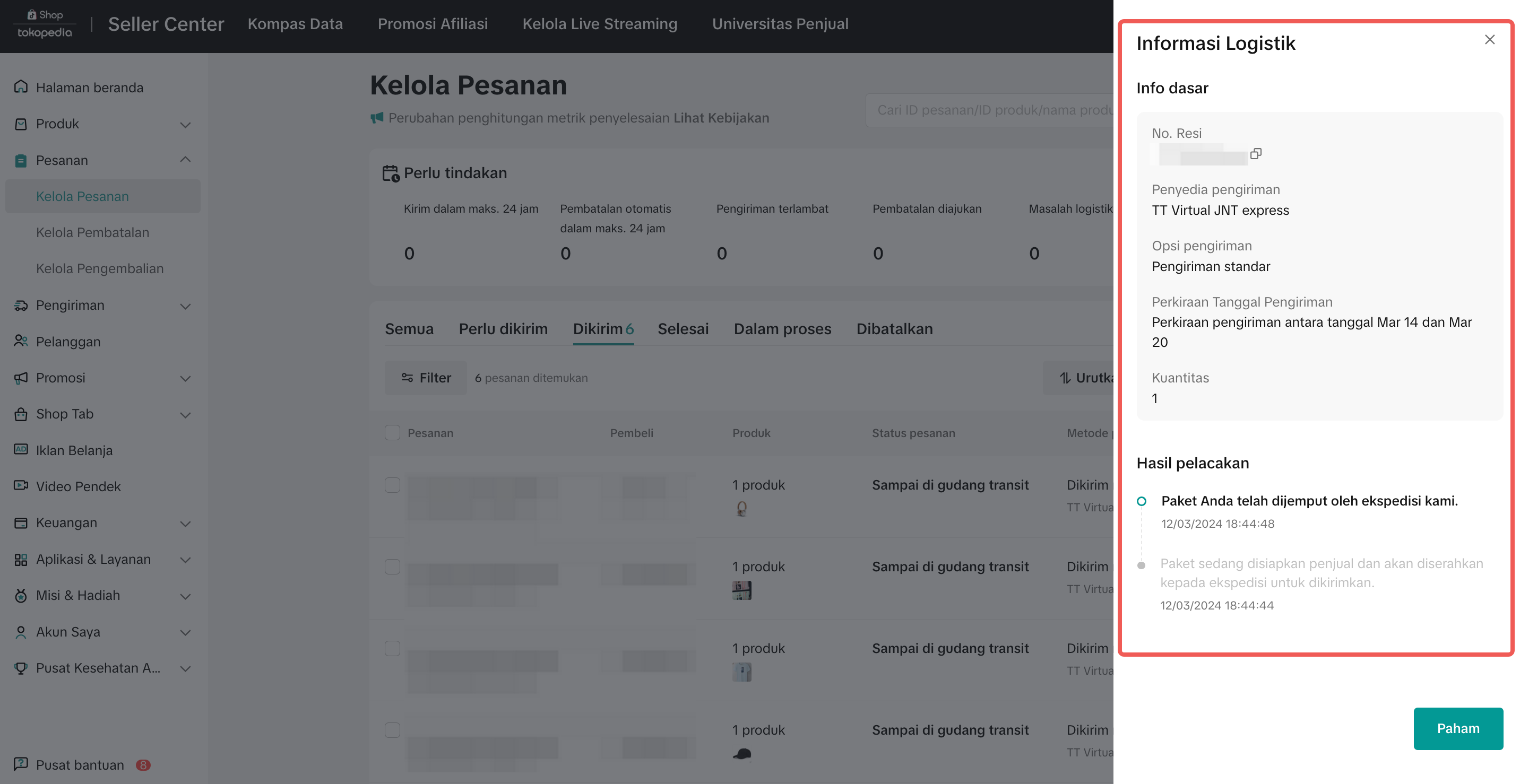1520x784 pixels.
Task: Expand the Produk sidebar menu
Action: point(185,124)
